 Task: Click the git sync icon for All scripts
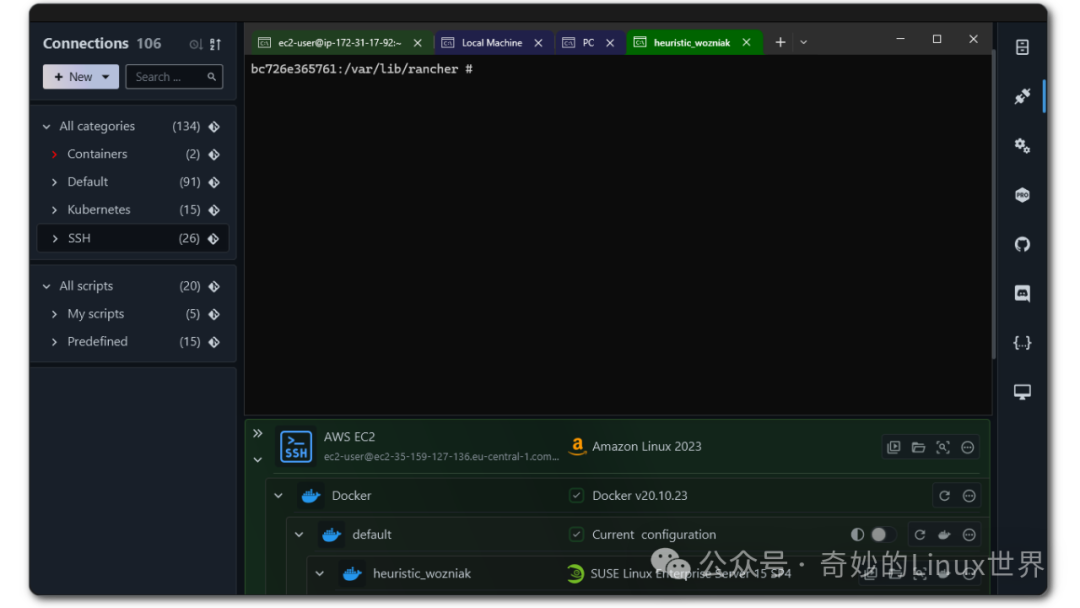click(x=214, y=286)
